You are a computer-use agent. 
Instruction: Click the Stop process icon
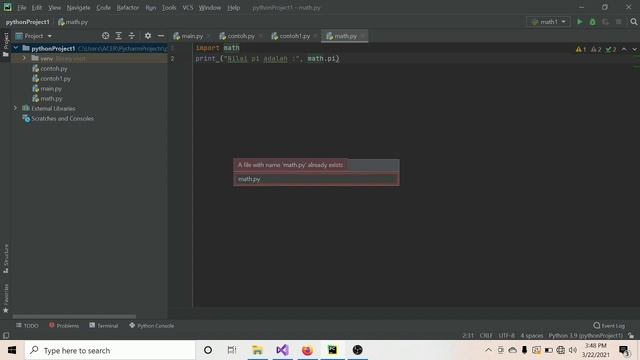point(619,22)
